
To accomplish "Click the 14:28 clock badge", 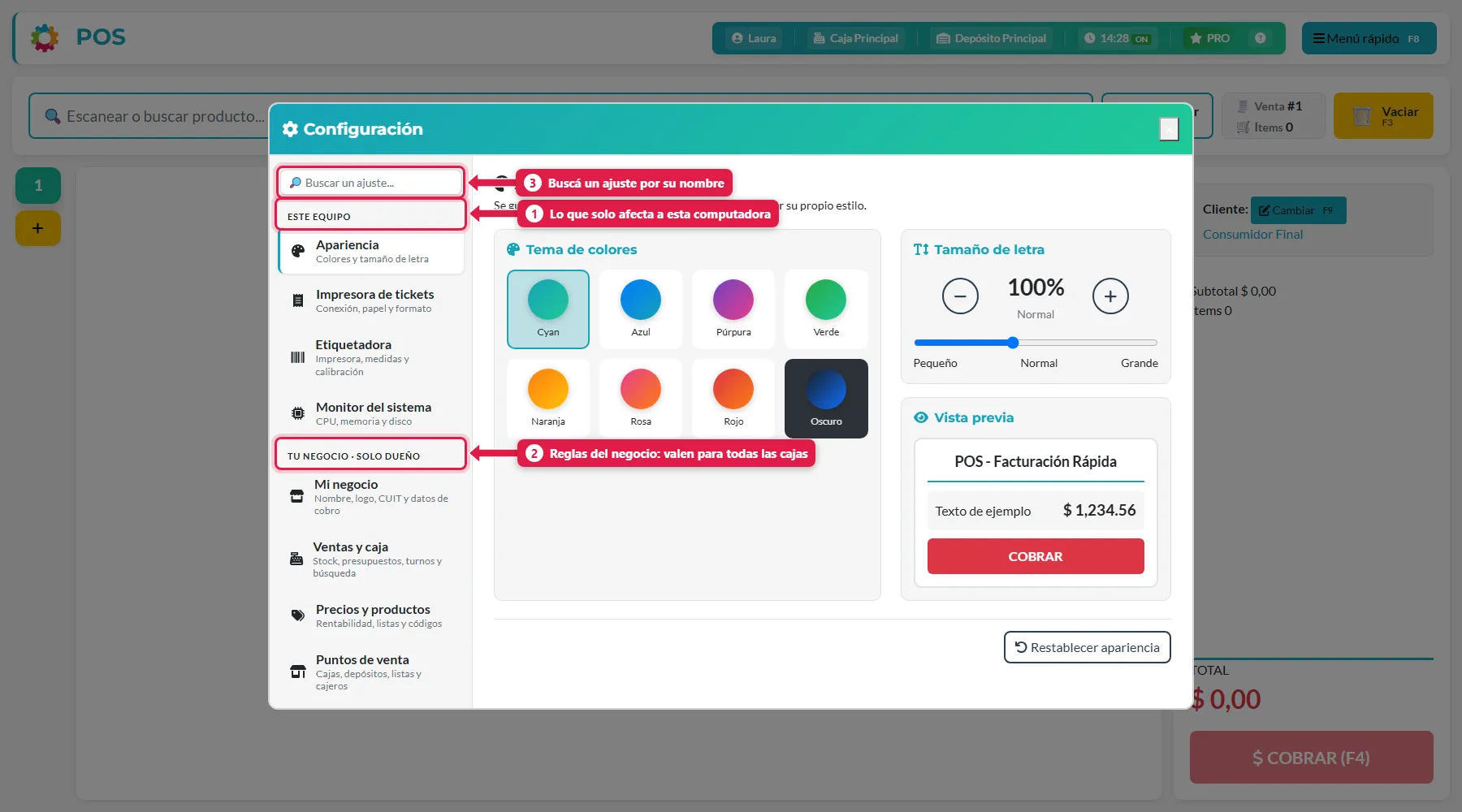I will (1116, 38).
